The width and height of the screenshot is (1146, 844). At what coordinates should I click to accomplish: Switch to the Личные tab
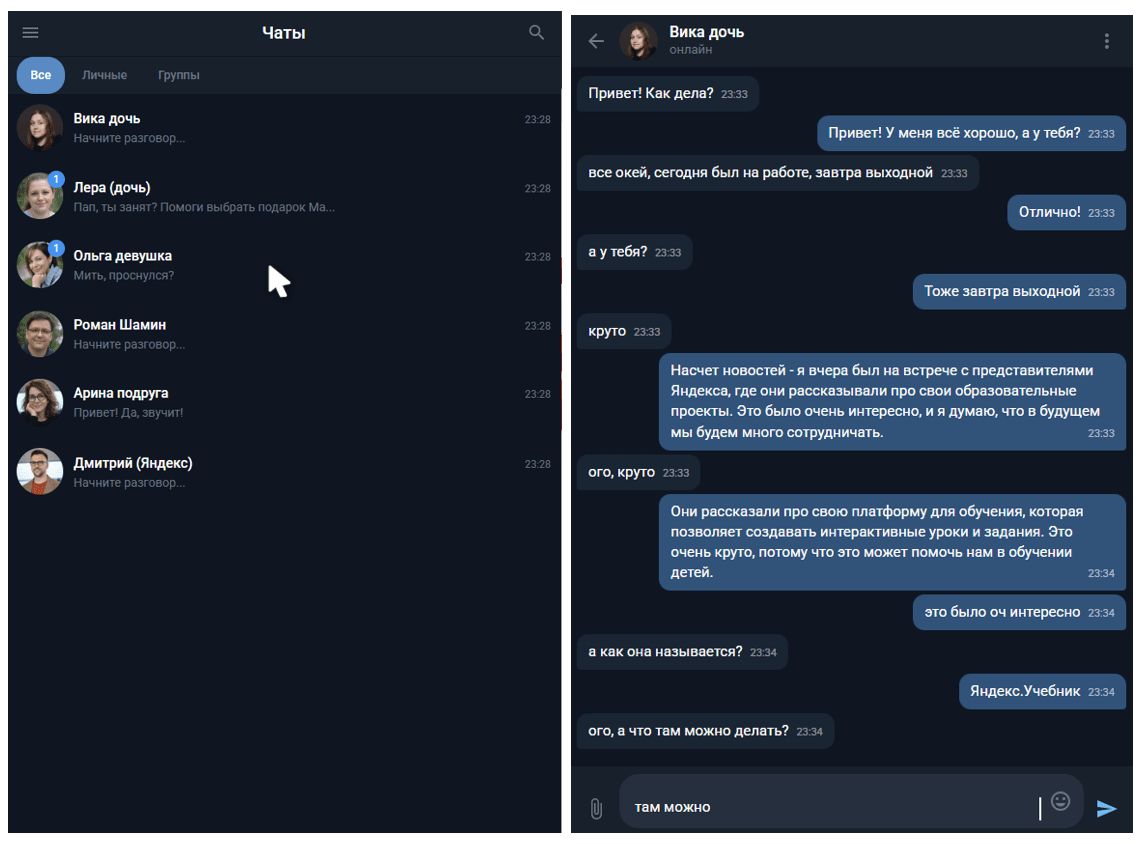coord(104,74)
